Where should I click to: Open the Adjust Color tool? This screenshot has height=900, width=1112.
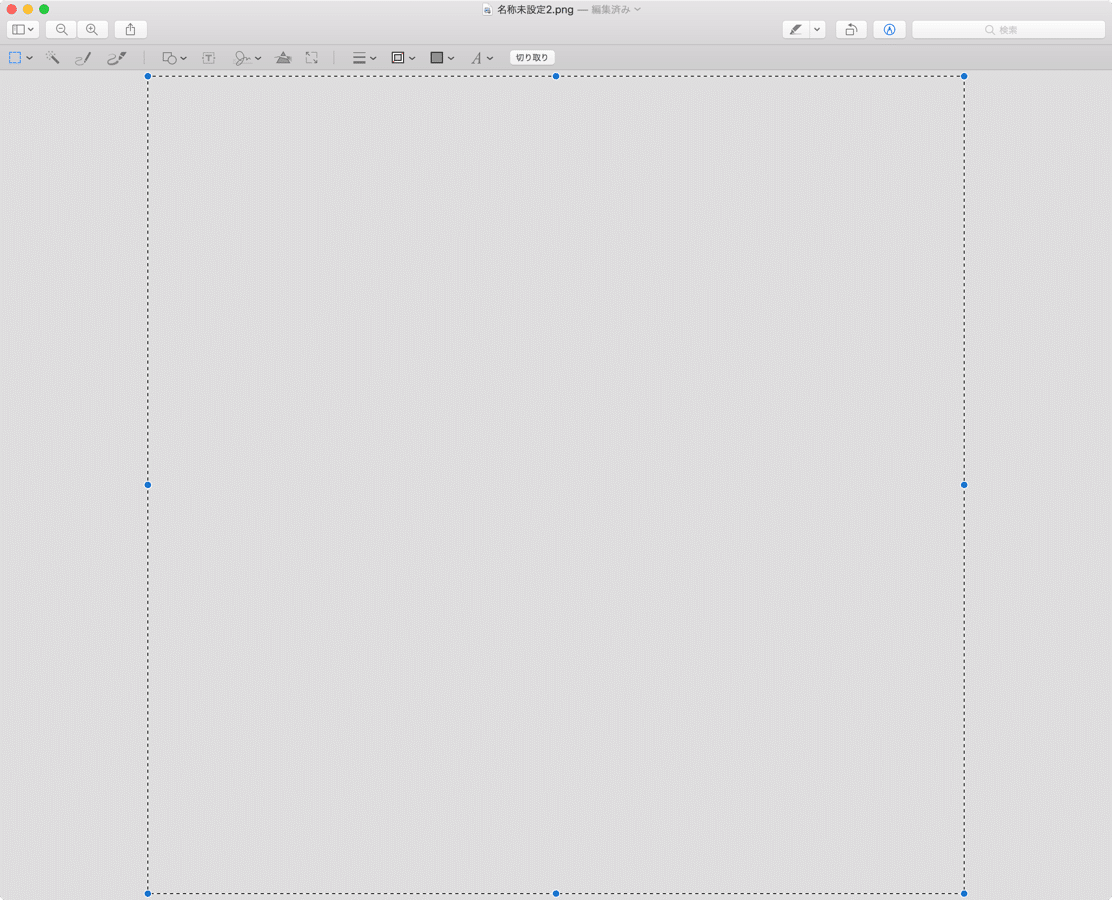click(x=283, y=57)
